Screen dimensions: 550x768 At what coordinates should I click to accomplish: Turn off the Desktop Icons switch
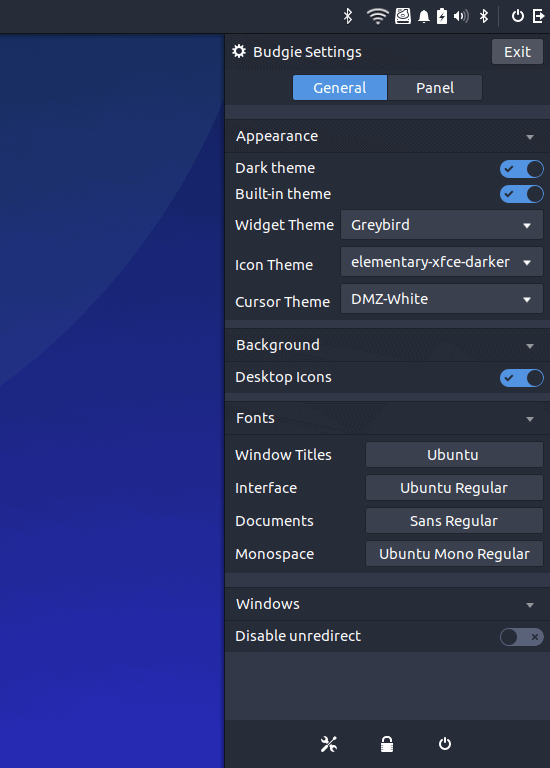click(x=522, y=378)
